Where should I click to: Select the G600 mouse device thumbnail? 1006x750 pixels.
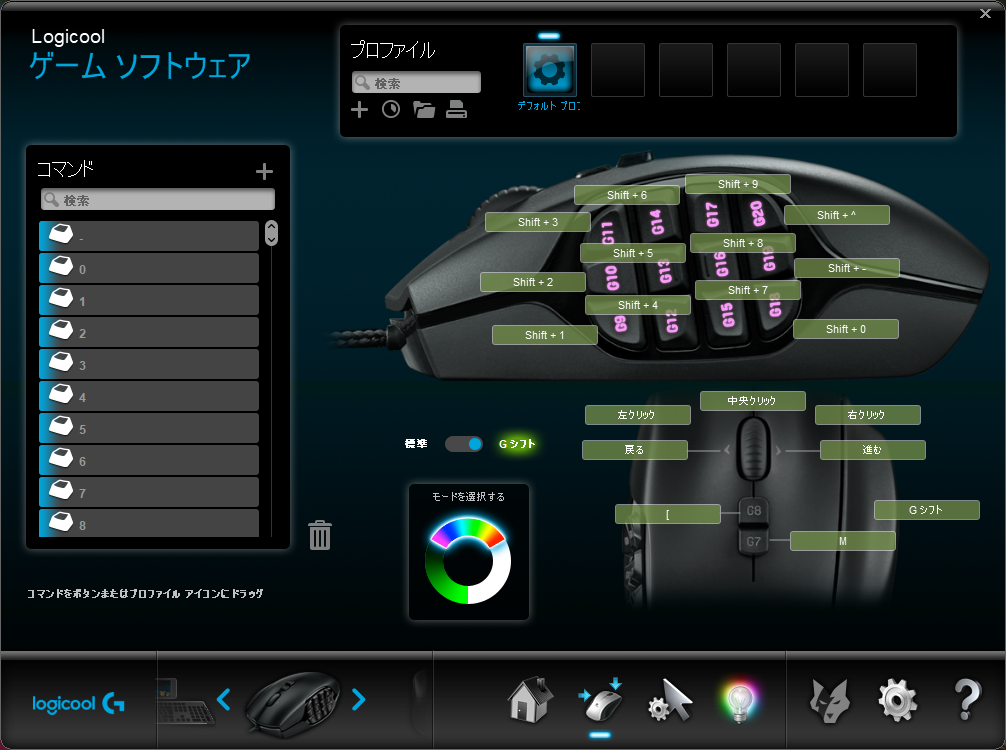pyautogui.click(x=293, y=703)
